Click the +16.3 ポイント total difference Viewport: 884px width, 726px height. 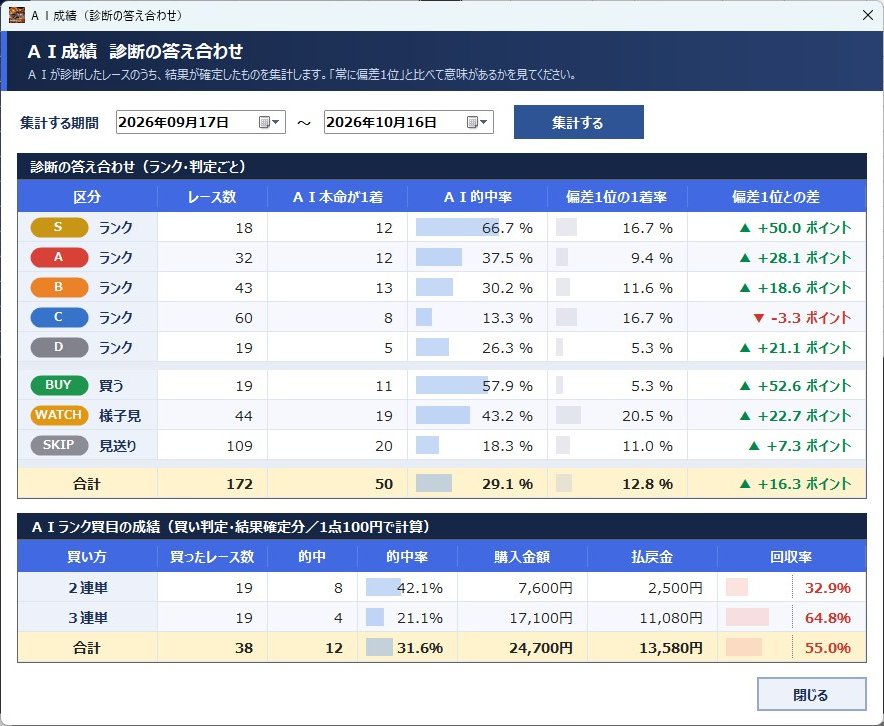tap(795, 483)
